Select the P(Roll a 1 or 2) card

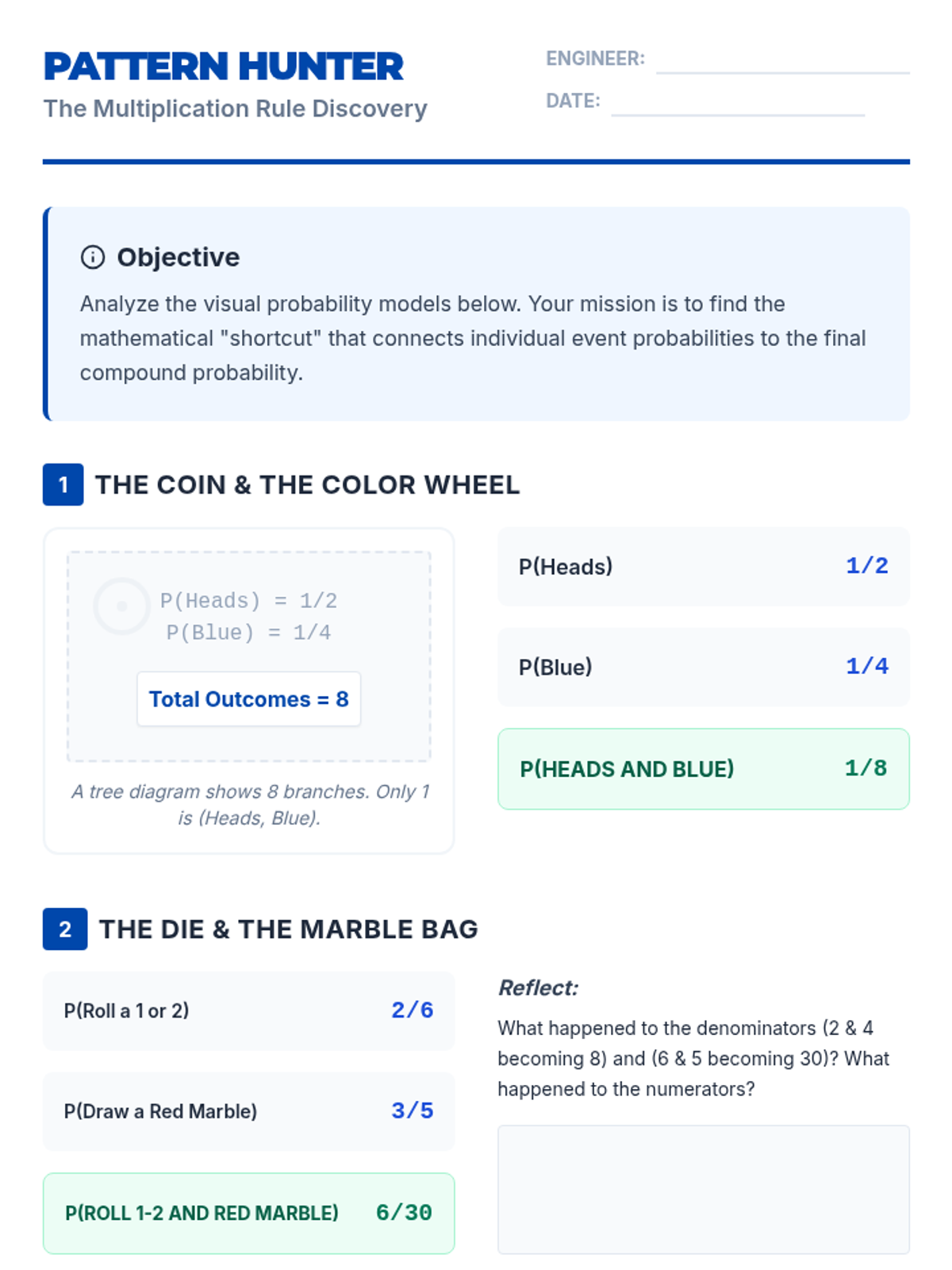(x=249, y=1010)
